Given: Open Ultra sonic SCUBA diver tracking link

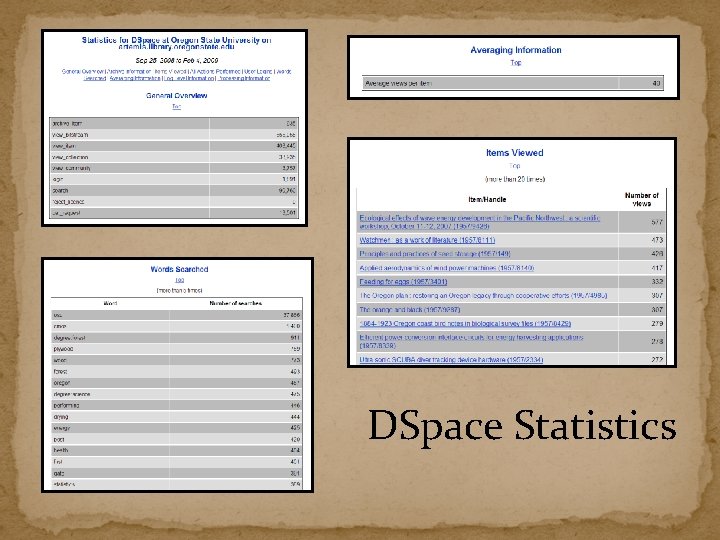Looking at the screenshot, I should tap(451, 360).
